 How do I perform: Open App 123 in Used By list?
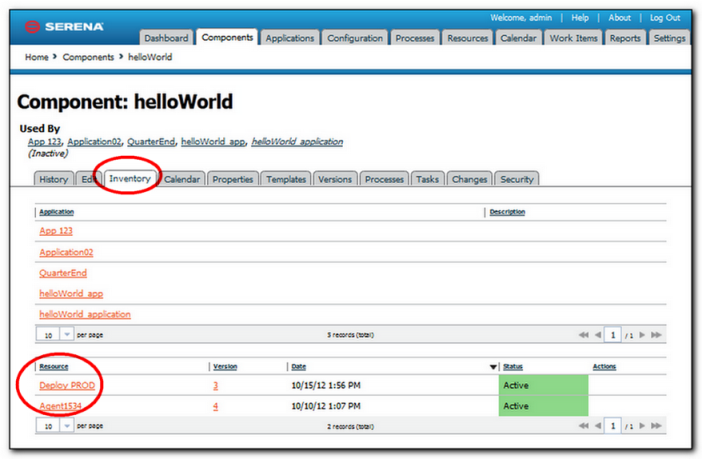pyautogui.click(x=44, y=142)
